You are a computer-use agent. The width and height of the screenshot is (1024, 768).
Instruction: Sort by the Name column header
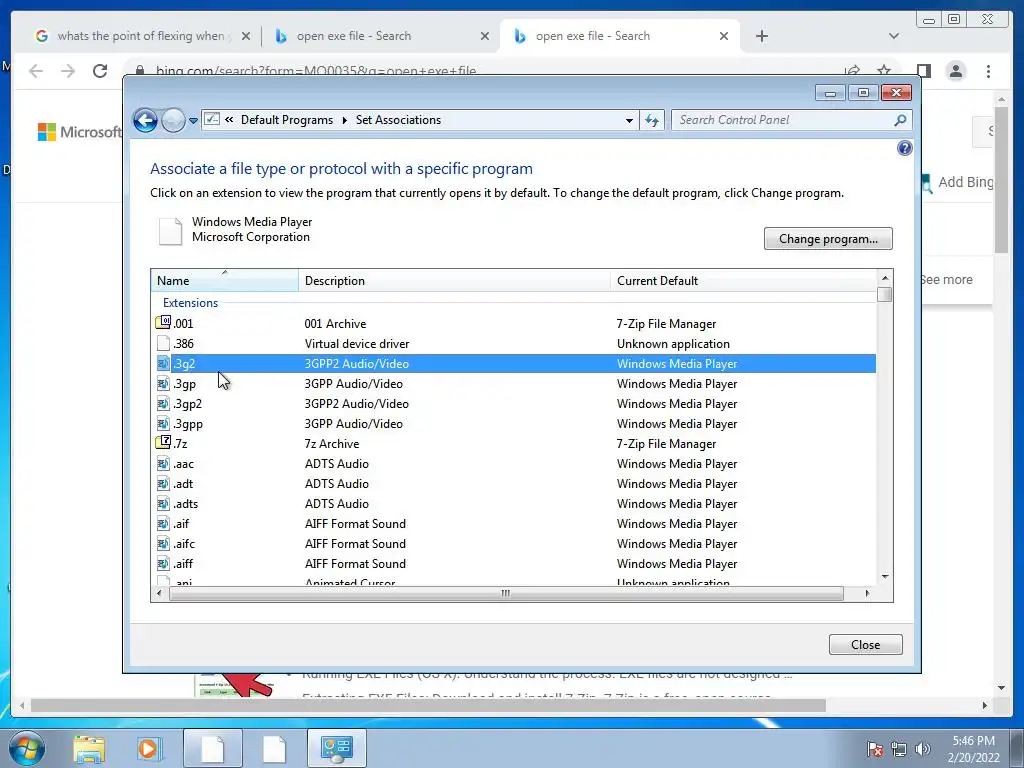[x=225, y=281]
